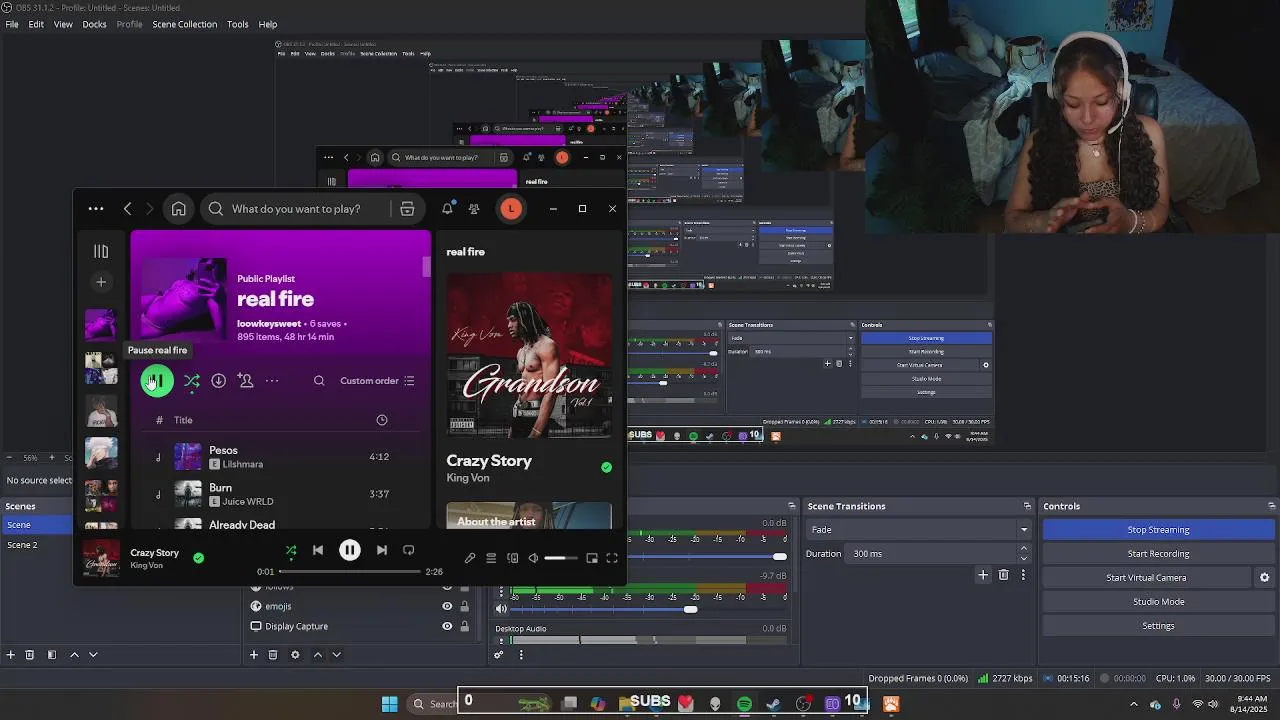Image resolution: width=1280 pixels, height=720 pixels.
Task: Invite collaborators to the real fire playlist
Action: [x=245, y=381]
